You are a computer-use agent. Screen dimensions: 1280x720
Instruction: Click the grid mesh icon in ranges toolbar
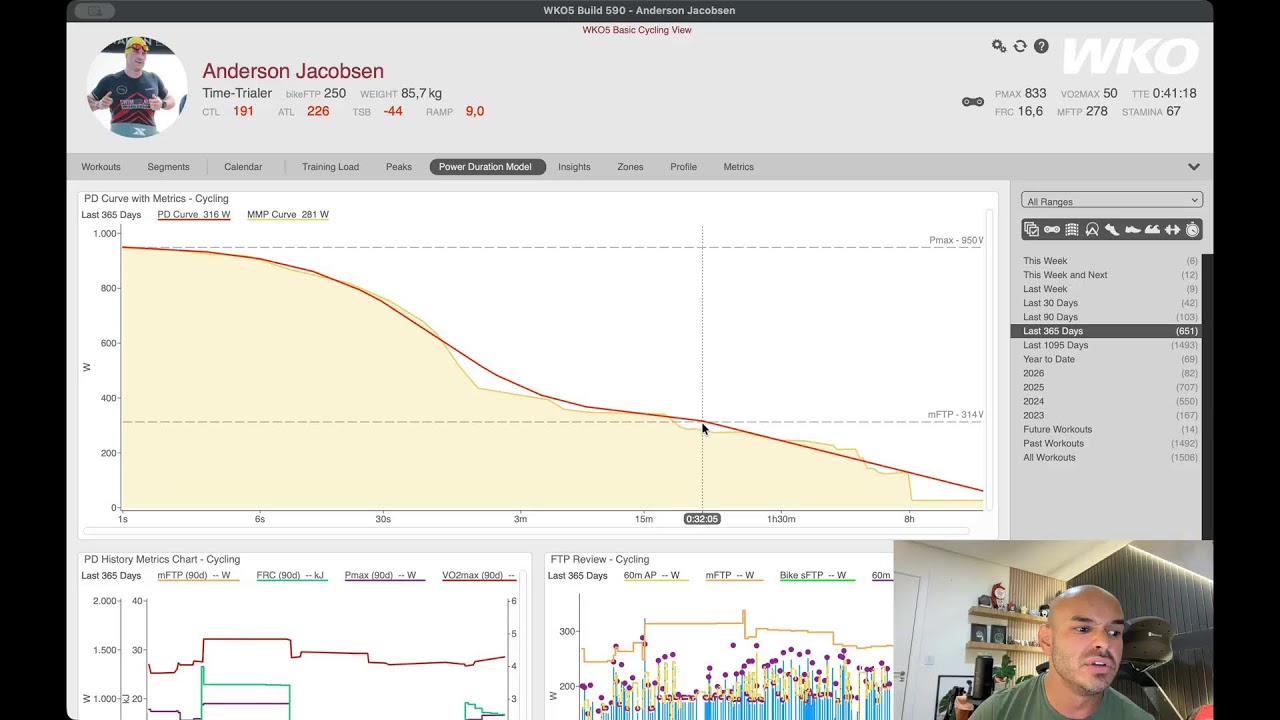[1071, 230]
